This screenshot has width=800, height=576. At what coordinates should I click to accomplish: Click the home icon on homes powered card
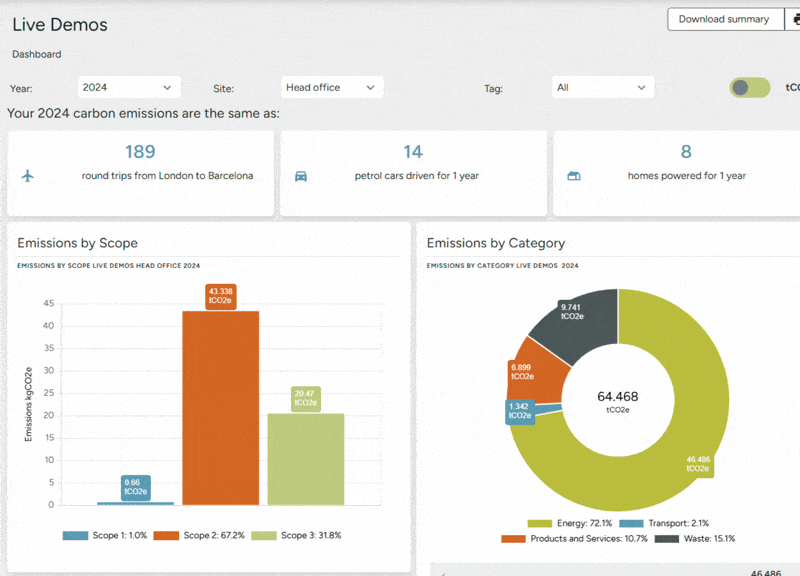coord(574,176)
